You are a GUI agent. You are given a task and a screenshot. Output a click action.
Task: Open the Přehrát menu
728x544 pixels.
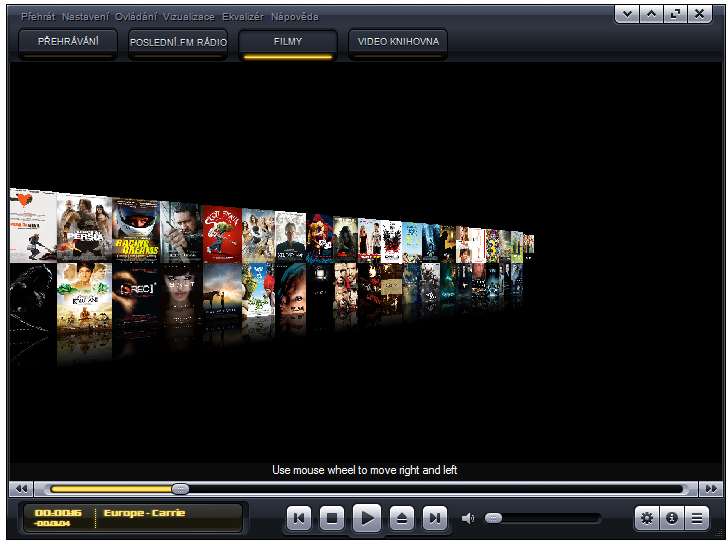point(38,17)
